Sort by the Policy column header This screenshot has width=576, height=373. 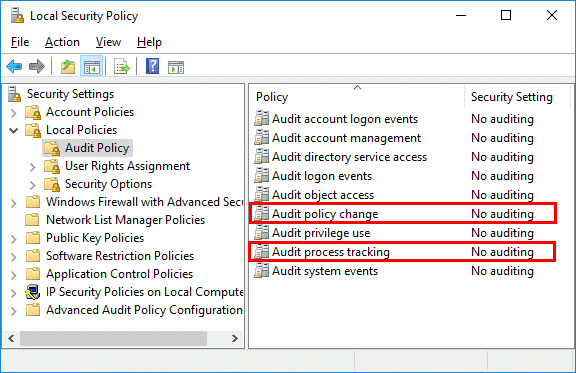pos(356,97)
